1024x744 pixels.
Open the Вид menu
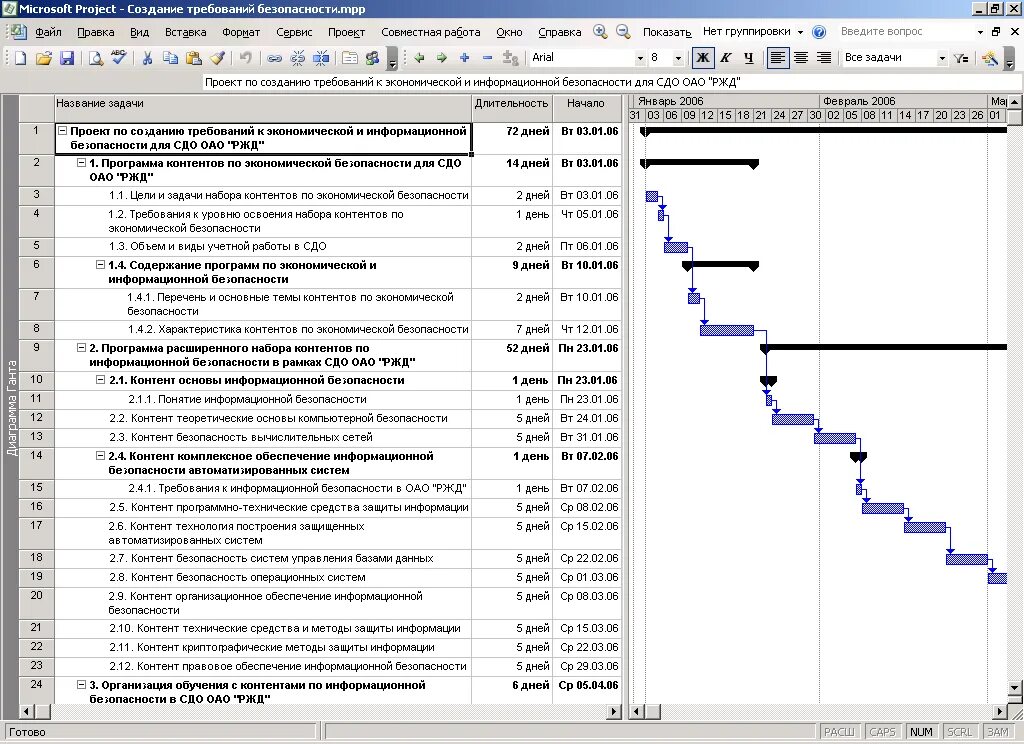[x=139, y=32]
